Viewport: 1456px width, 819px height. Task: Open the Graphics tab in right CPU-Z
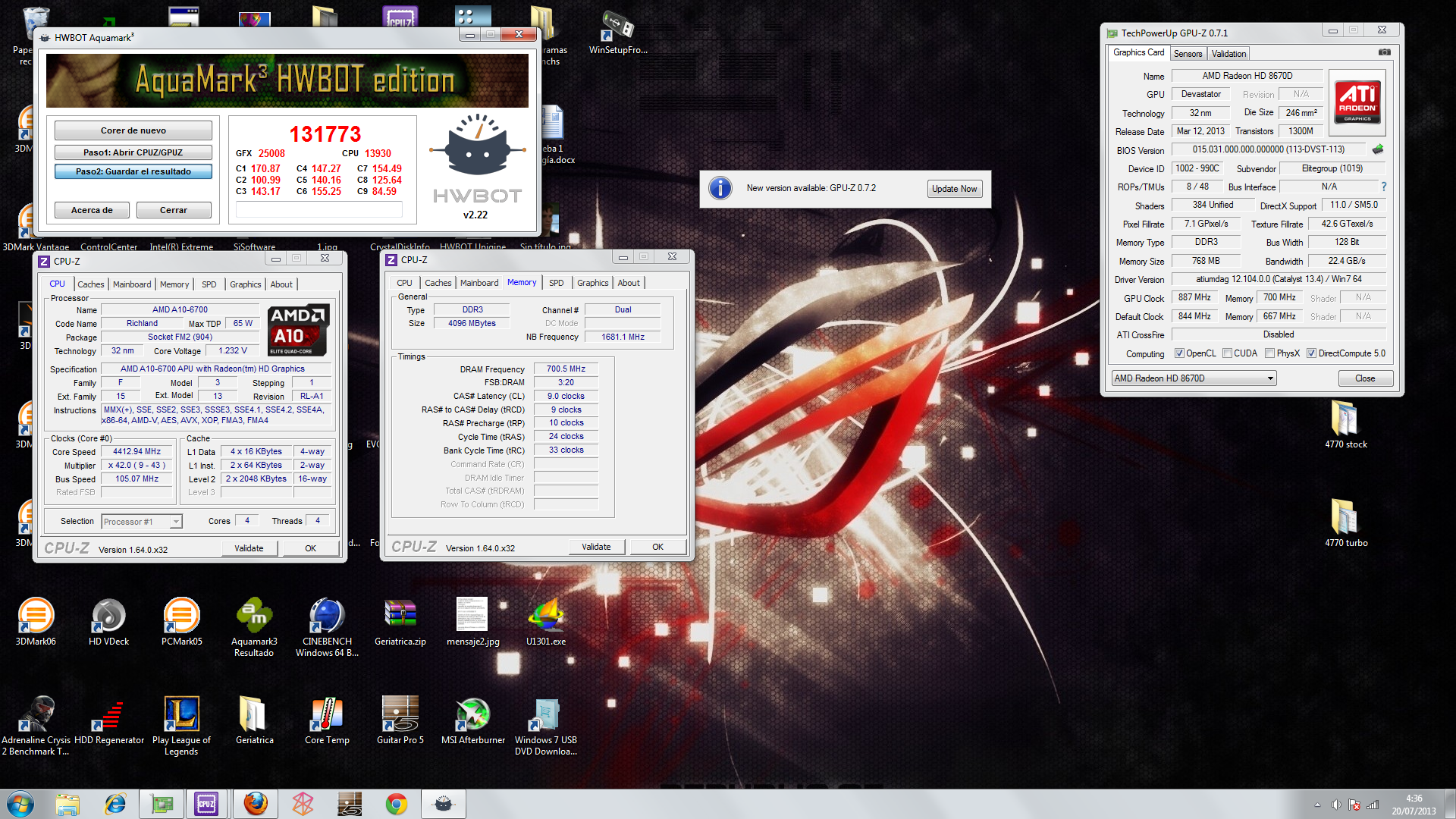[x=592, y=283]
